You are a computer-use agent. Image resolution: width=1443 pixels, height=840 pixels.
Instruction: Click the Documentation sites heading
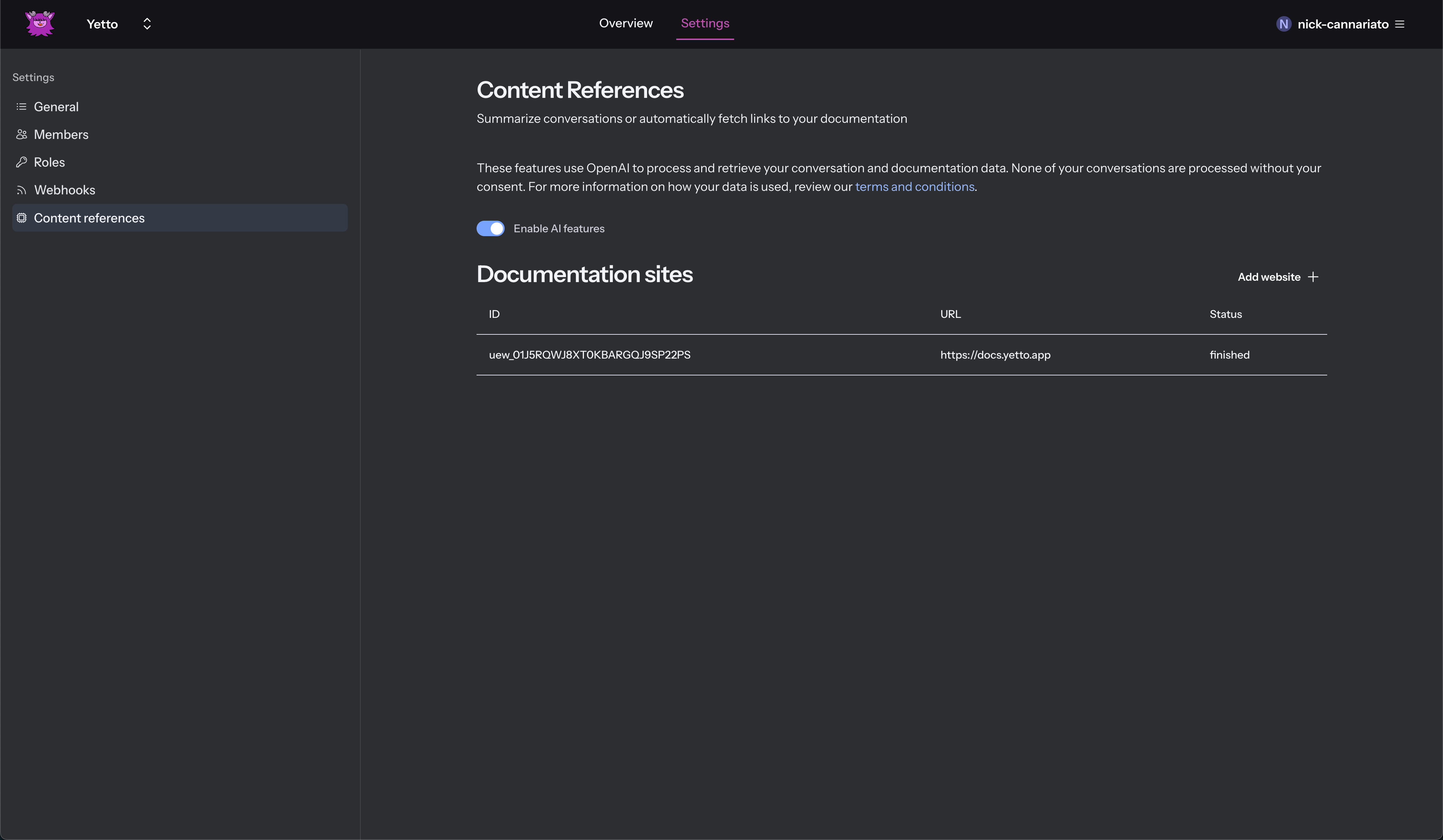[584, 274]
